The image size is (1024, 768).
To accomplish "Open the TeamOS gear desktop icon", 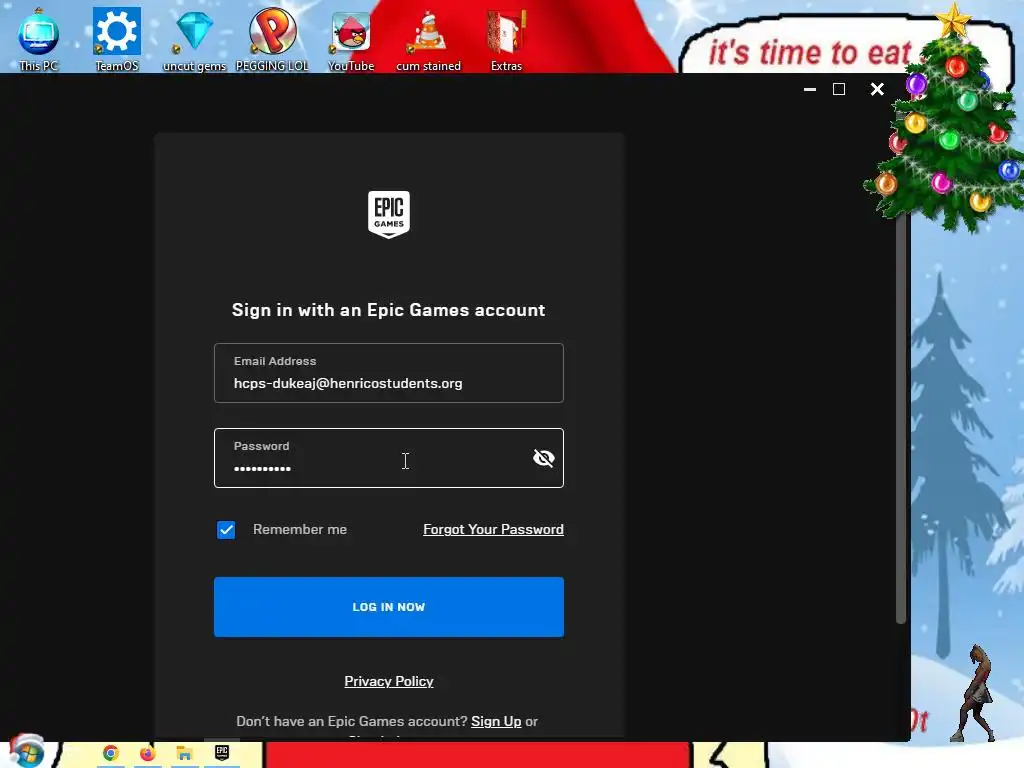I will pos(117,38).
